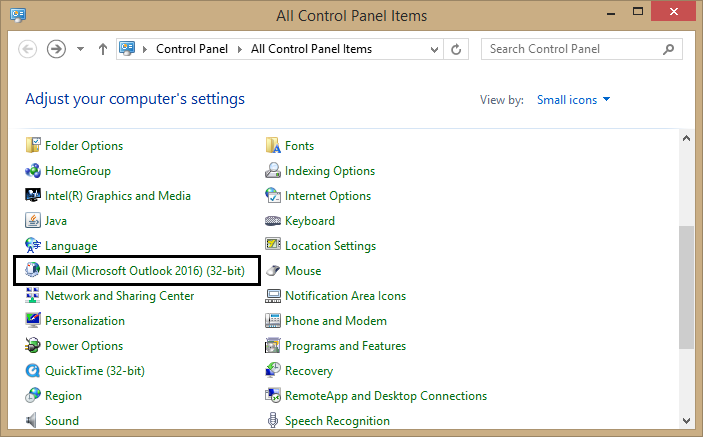Viewport: 703px width, 437px height.
Task: Open the recent locations dropdown arrow
Action: (x=80, y=49)
